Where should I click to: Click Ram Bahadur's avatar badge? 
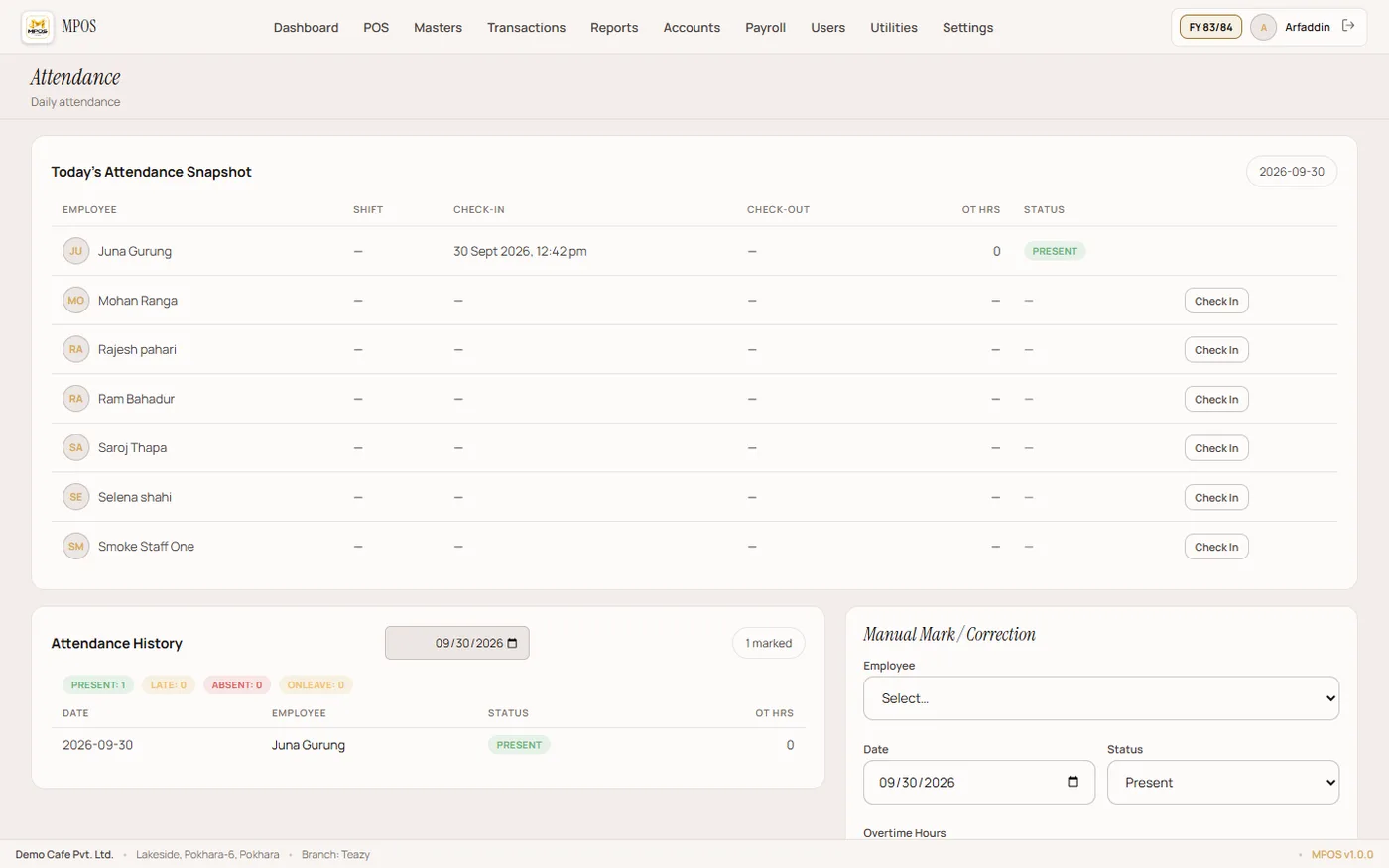[x=76, y=399]
